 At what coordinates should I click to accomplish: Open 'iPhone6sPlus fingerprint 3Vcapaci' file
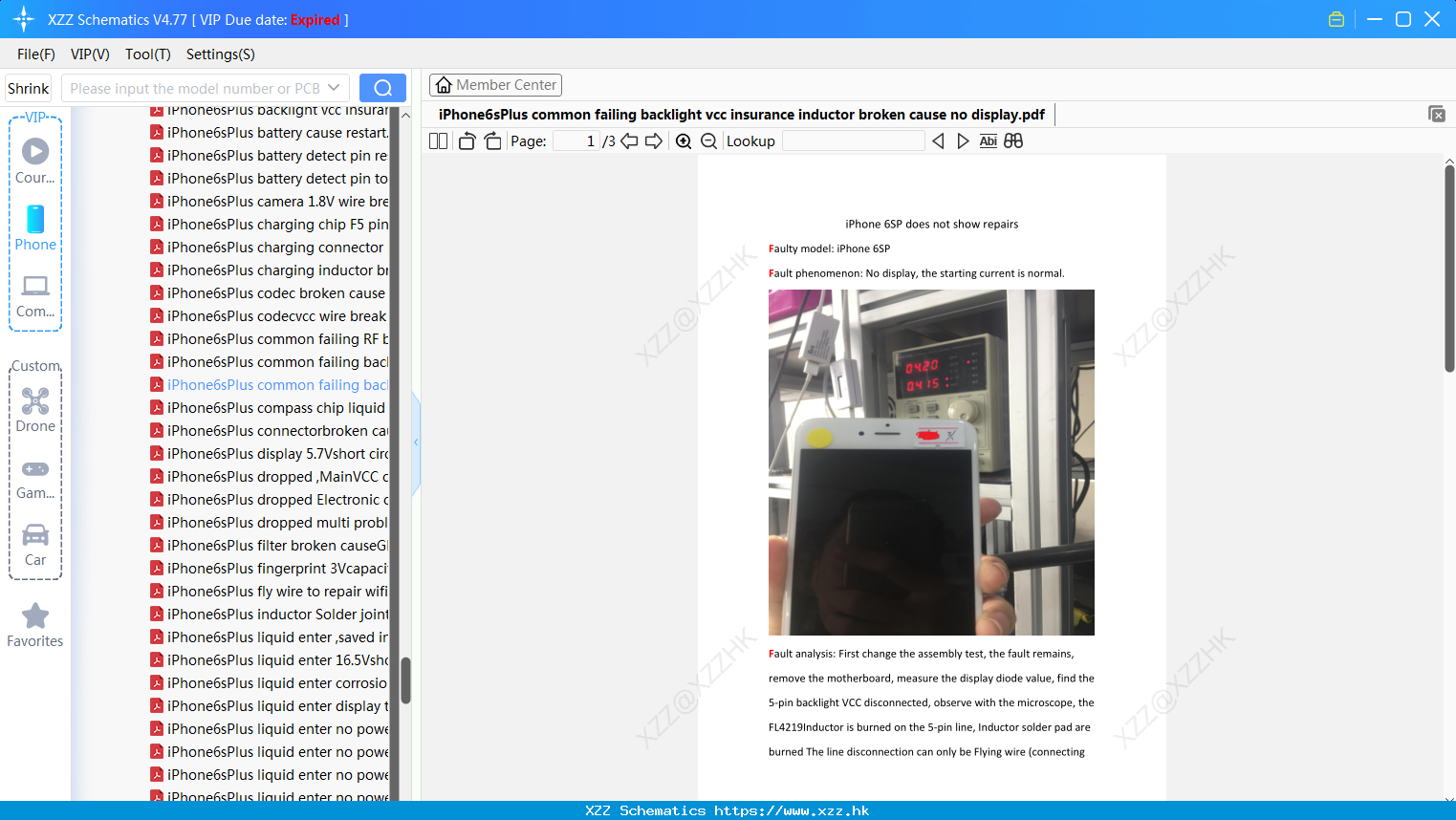(x=269, y=569)
